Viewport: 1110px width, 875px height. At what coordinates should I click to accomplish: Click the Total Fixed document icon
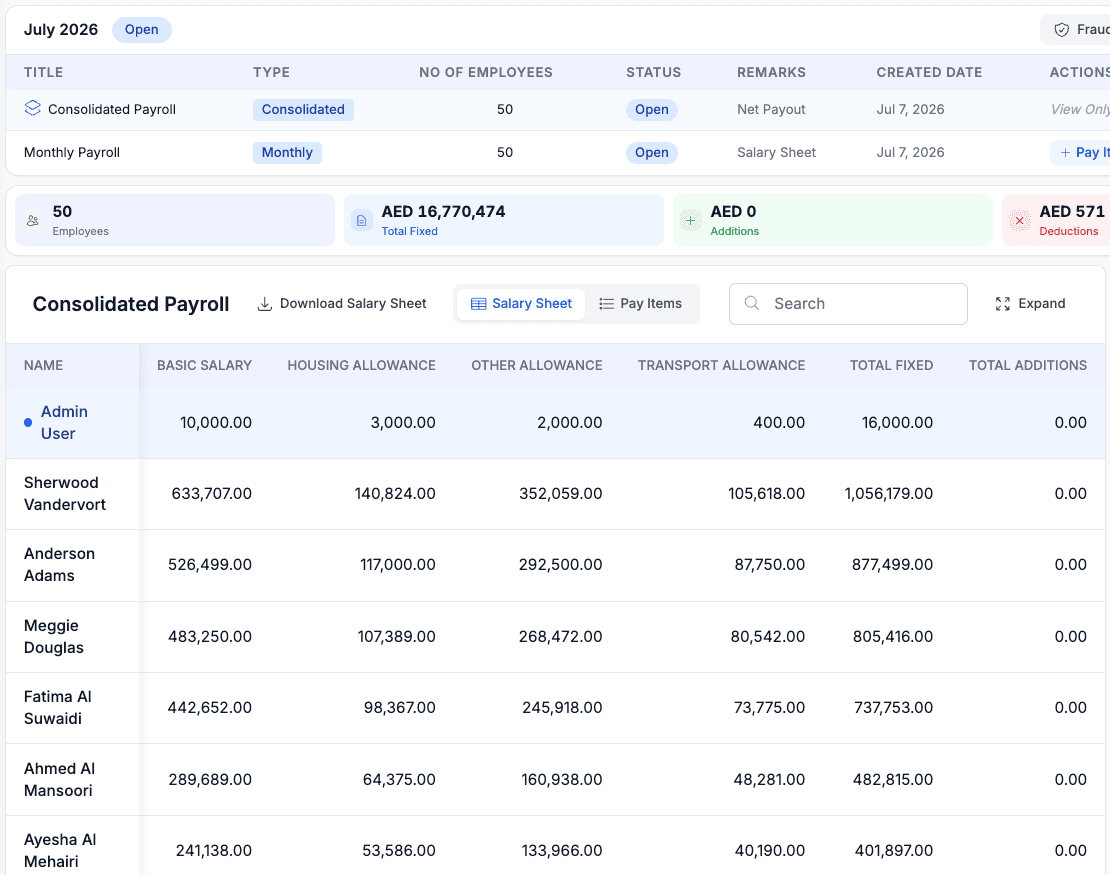(x=362, y=221)
